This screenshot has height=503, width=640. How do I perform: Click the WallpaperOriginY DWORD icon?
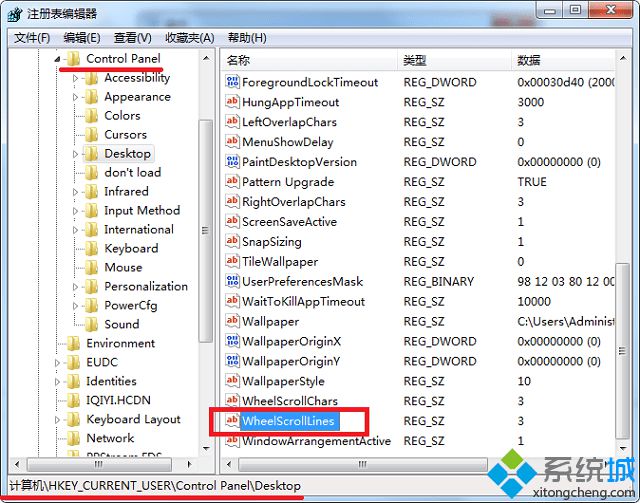[x=232, y=361]
